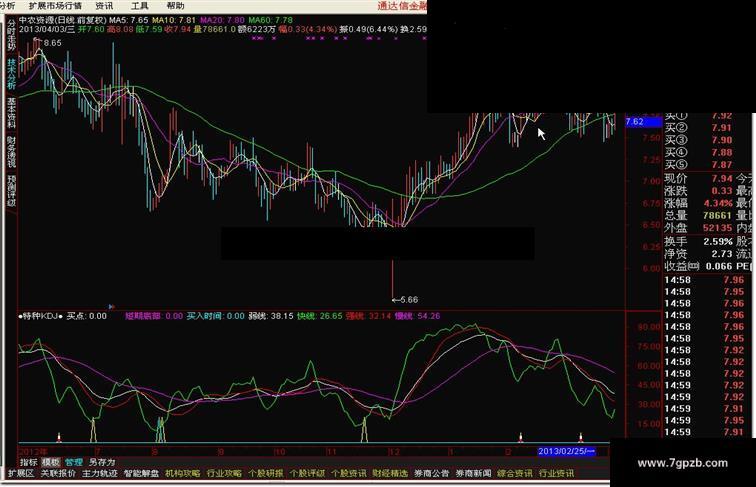This screenshot has width=756, height=487.
Task: Open the 行业资讯 tab
Action: click(x=556, y=473)
